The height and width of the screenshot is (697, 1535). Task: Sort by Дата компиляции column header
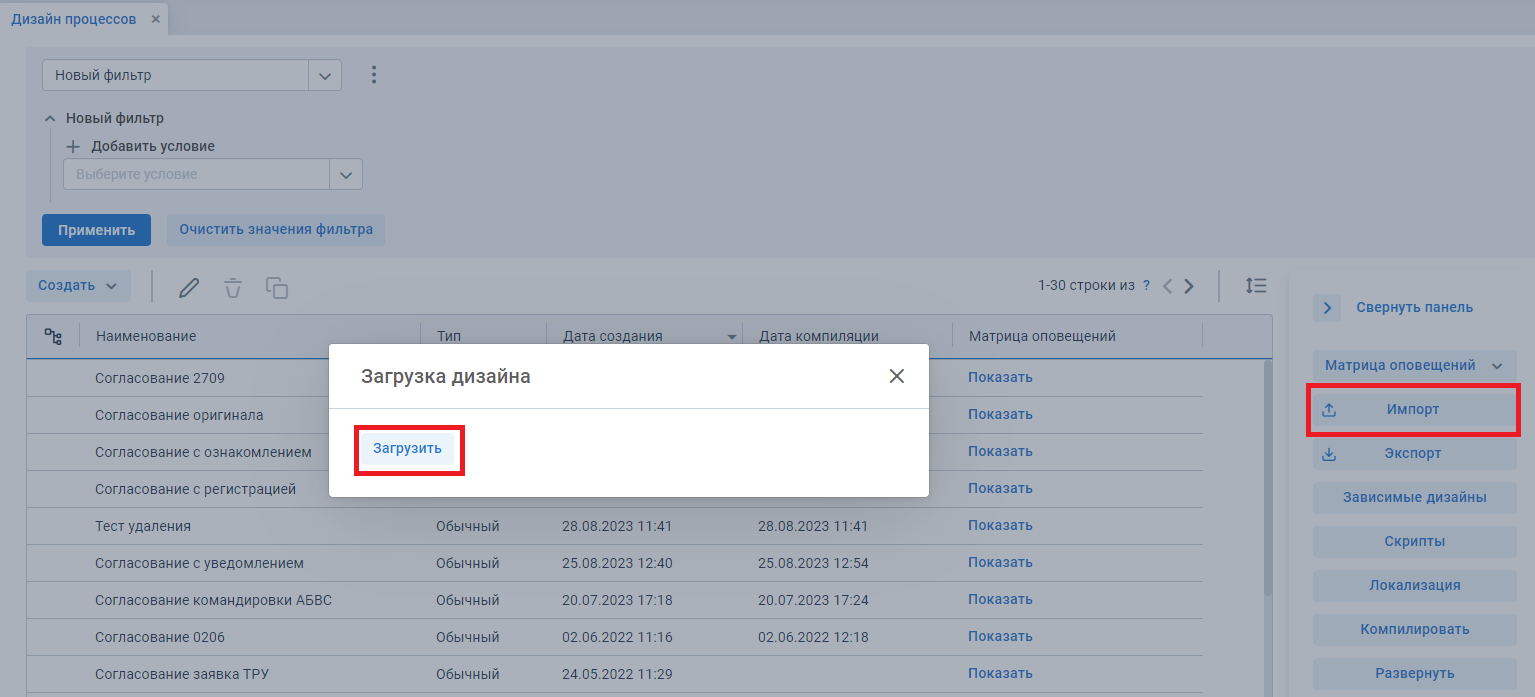tap(819, 337)
